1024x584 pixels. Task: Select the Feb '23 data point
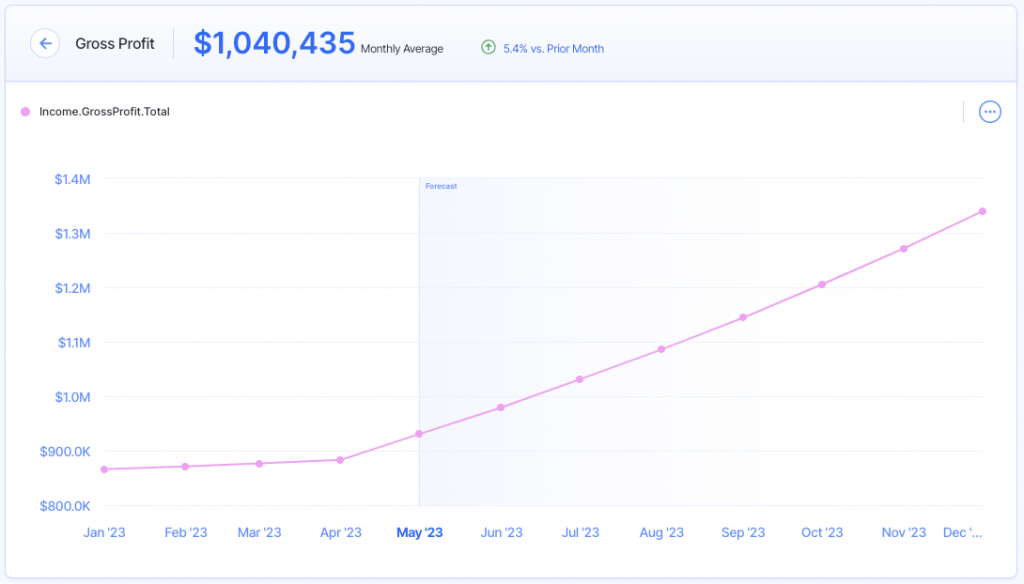[185, 467]
